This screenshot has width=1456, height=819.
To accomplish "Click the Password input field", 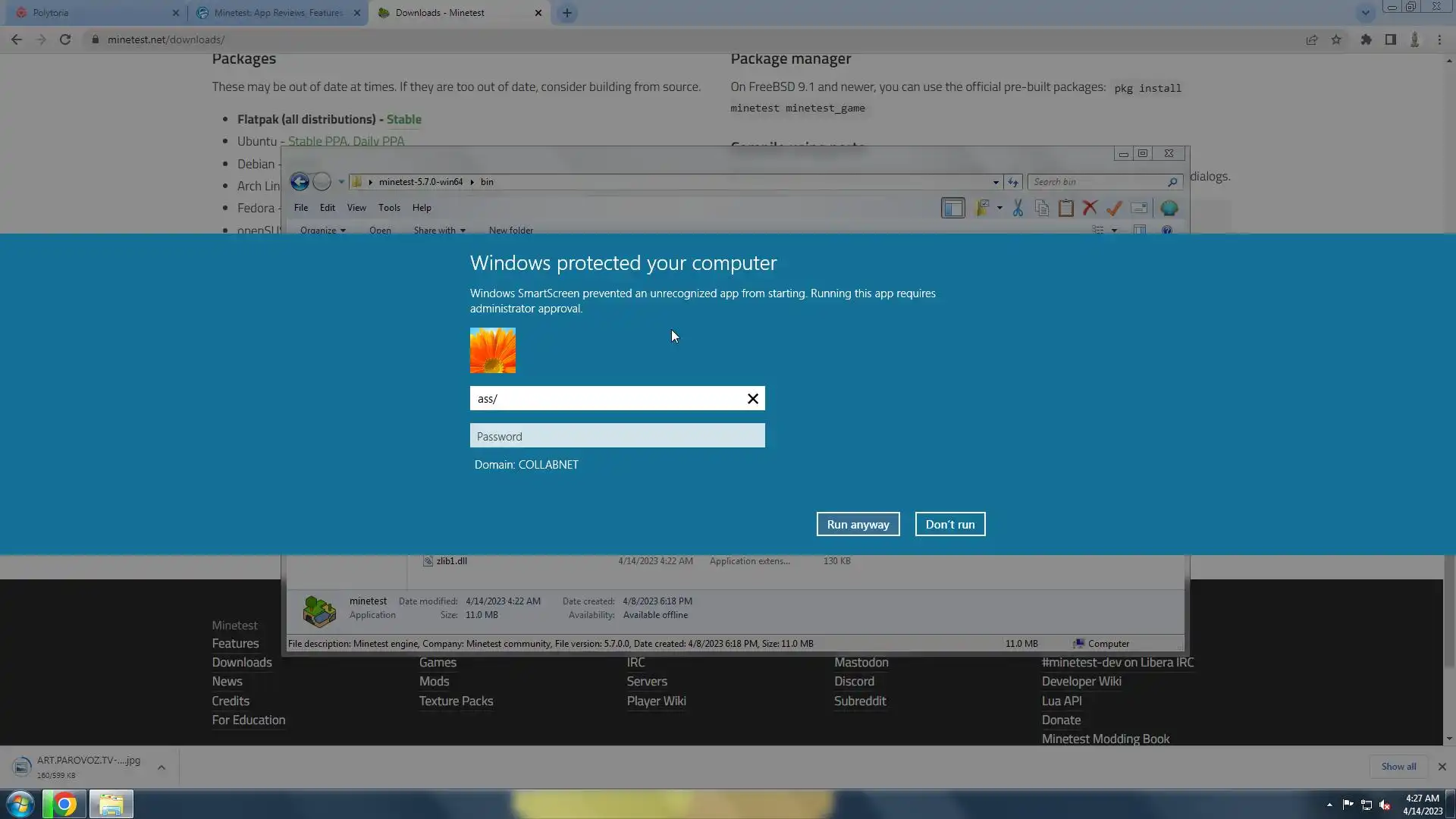I will click(617, 436).
